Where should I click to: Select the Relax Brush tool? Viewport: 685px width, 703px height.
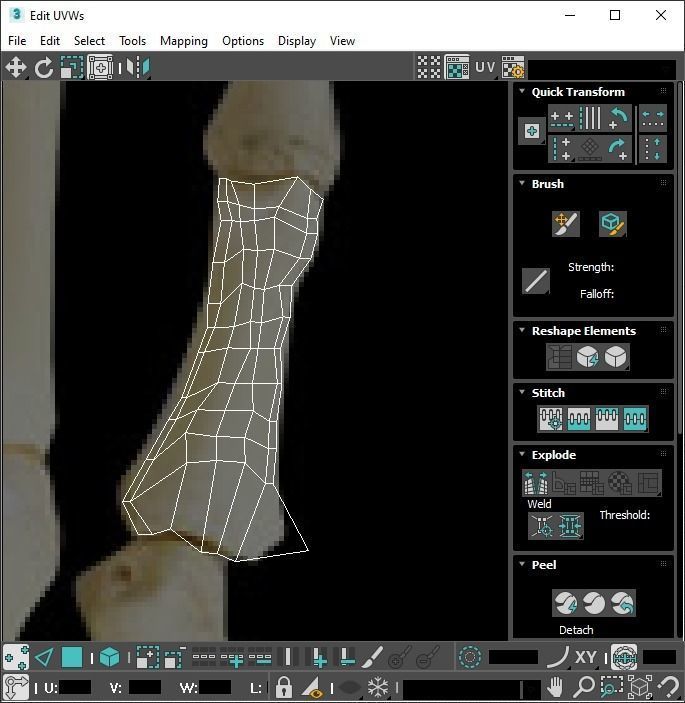[612, 224]
